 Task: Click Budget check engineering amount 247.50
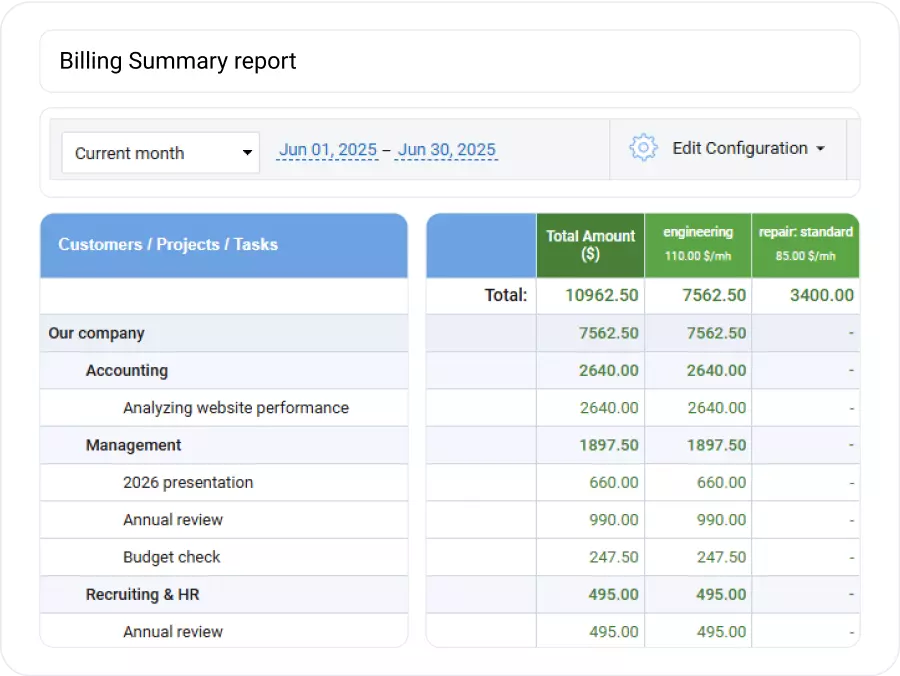(721, 557)
